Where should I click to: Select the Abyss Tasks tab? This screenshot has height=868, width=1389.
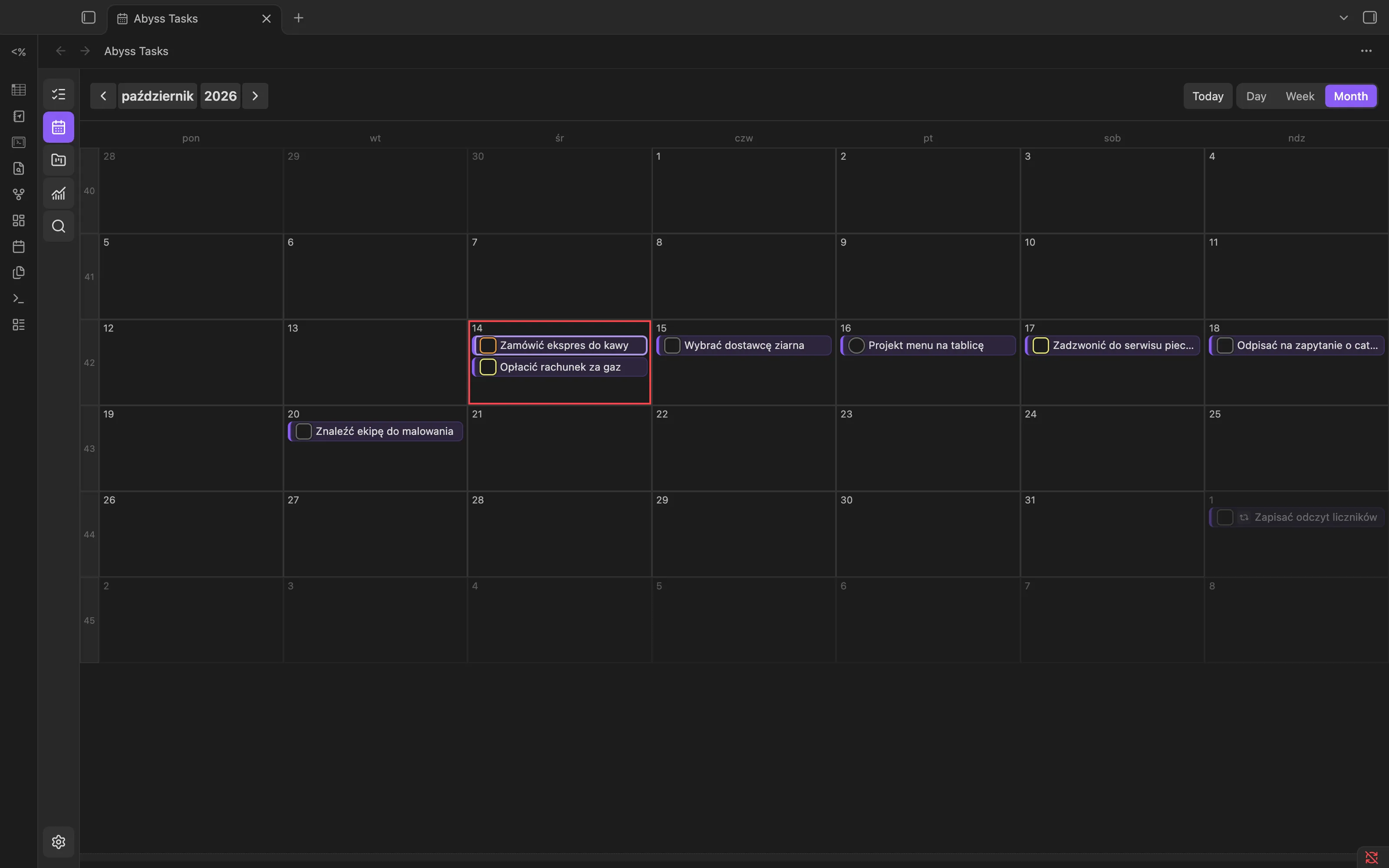pos(194,19)
